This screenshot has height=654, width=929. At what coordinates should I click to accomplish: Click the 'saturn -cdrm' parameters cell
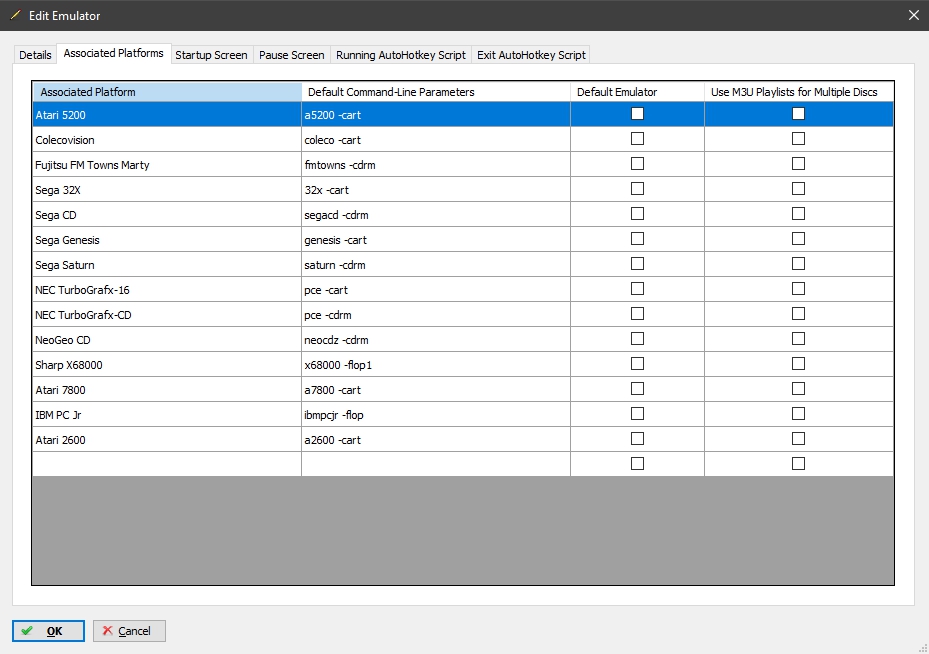pos(436,264)
